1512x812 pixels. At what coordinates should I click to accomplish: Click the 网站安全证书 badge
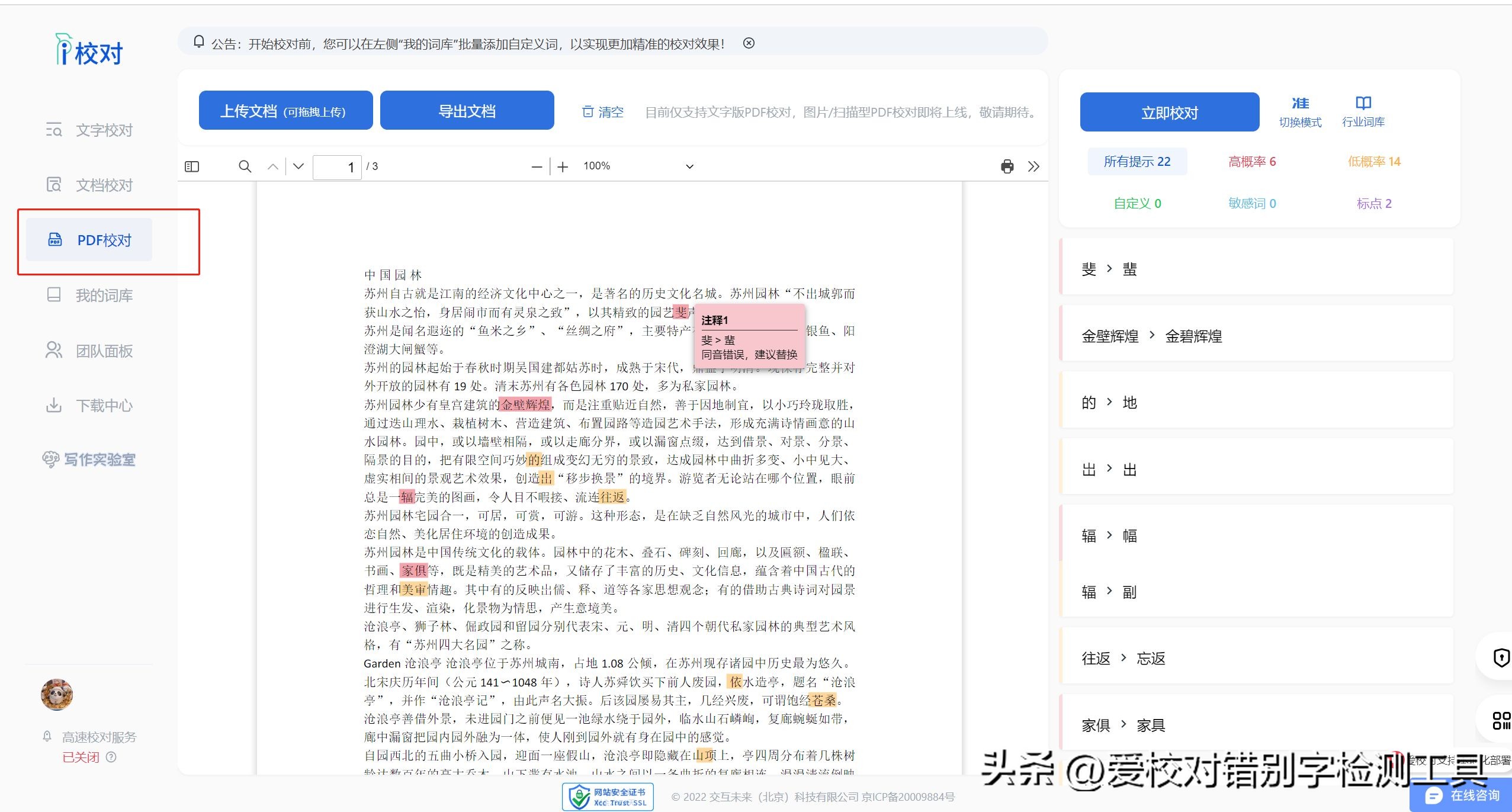(x=608, y=797)
